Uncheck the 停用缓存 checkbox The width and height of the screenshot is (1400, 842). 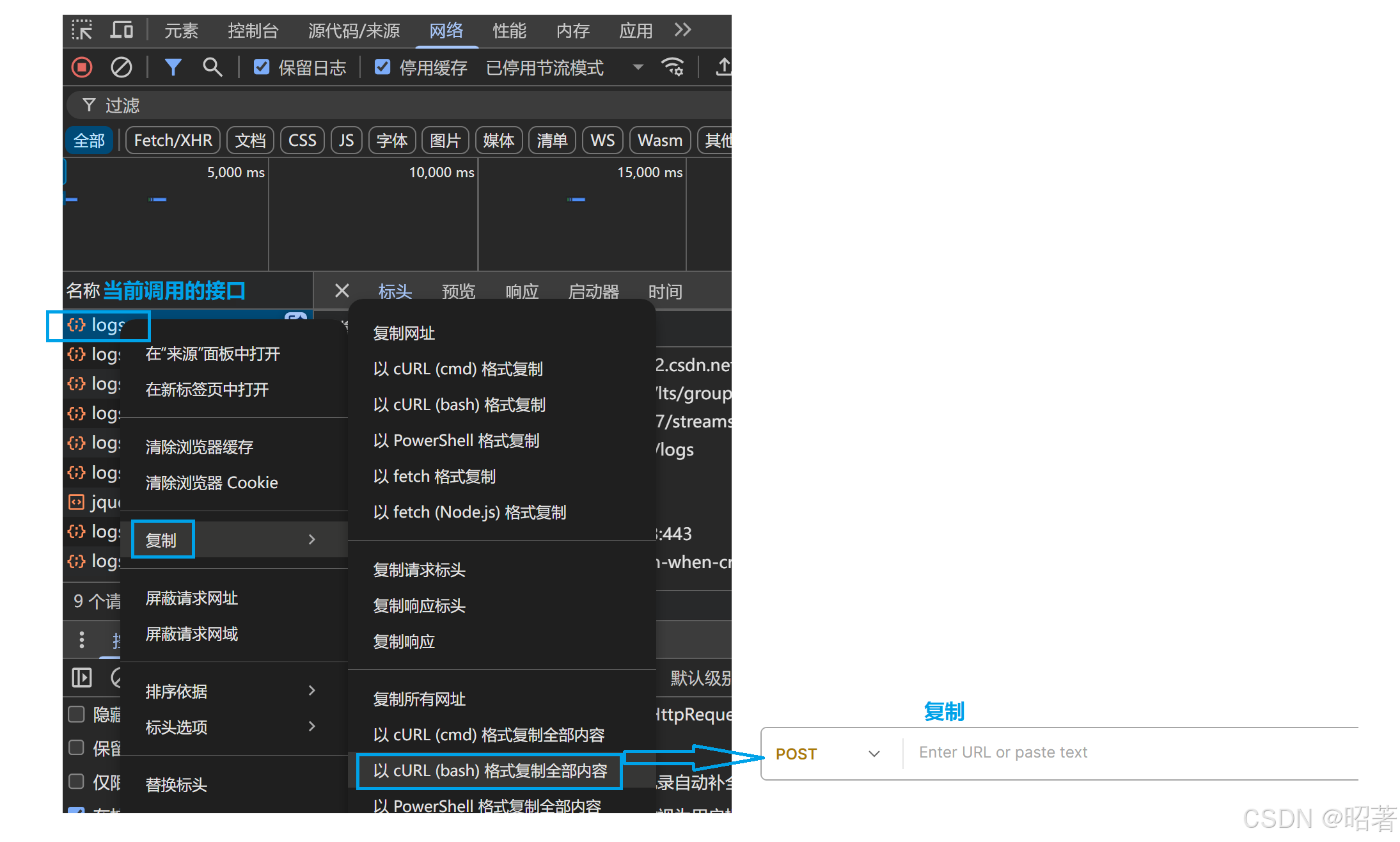click(x=382, y=67)
